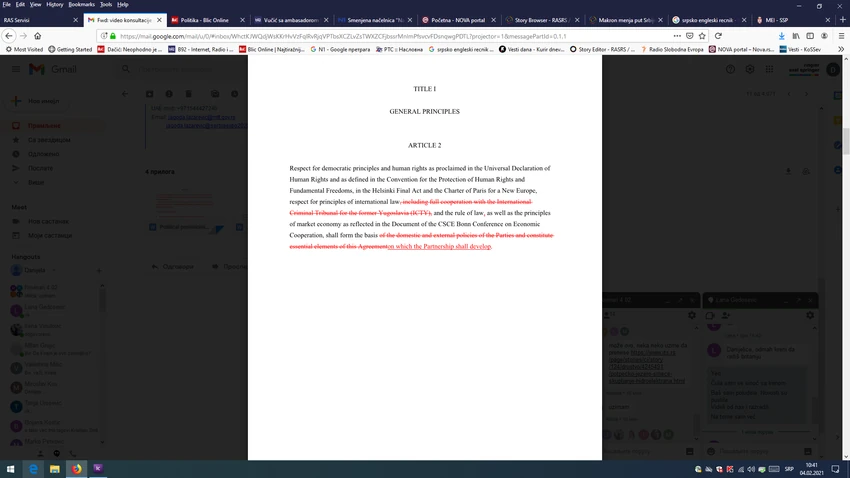Image resolution: width=850 pixels, height=478 pixels.
Task: Open the Firefox hamburger menu icon
Action: point(841,36)
